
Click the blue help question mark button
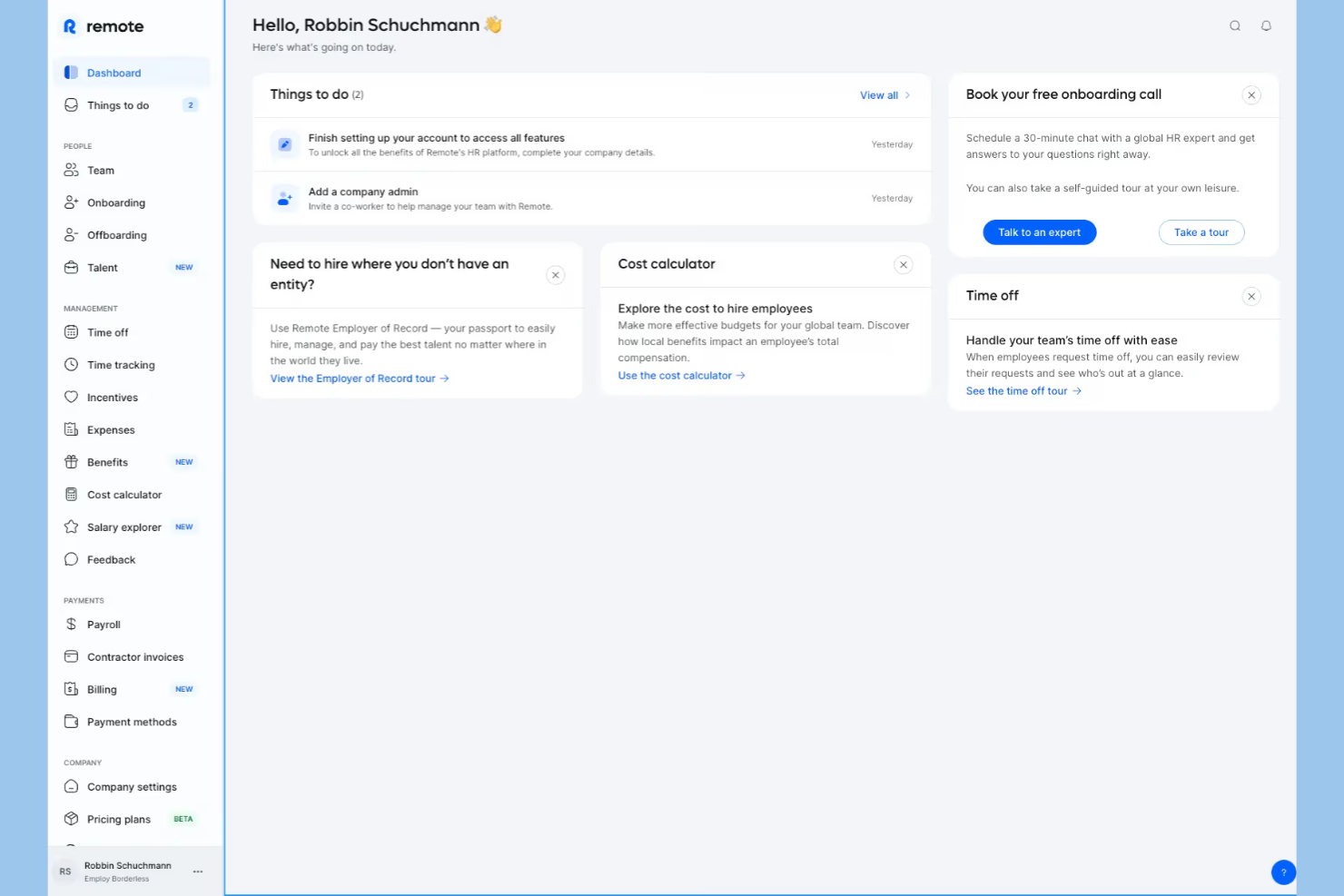click(1283, 872)
